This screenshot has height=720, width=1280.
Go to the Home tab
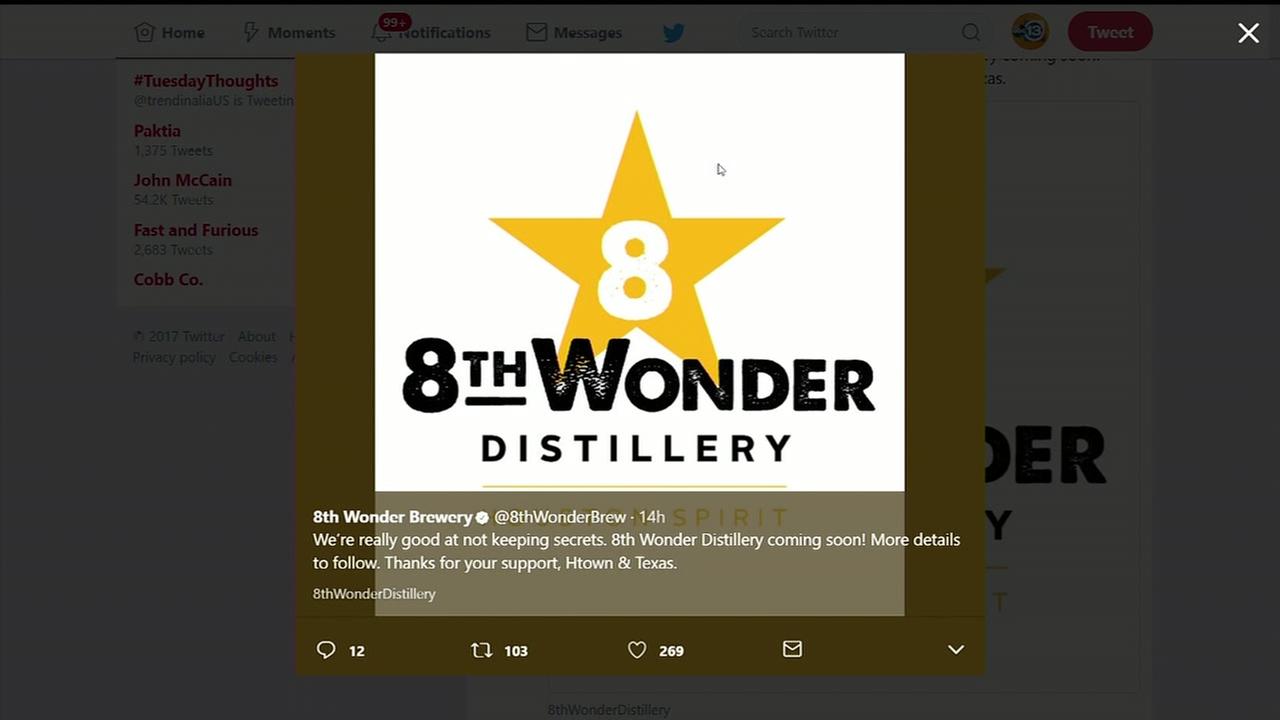click(x=170, y=32)
